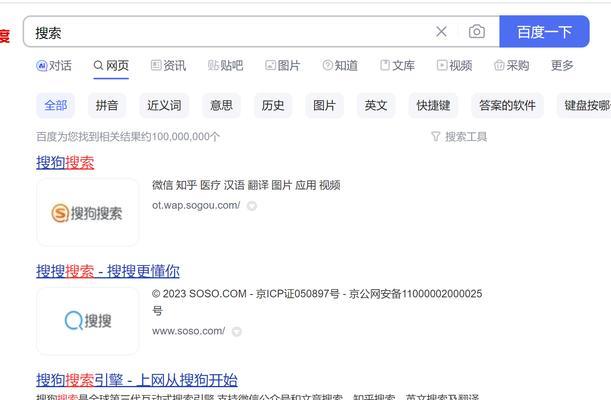The image size is (611, 400).
Task: View the 视频 tab
Action: [454, 65]
